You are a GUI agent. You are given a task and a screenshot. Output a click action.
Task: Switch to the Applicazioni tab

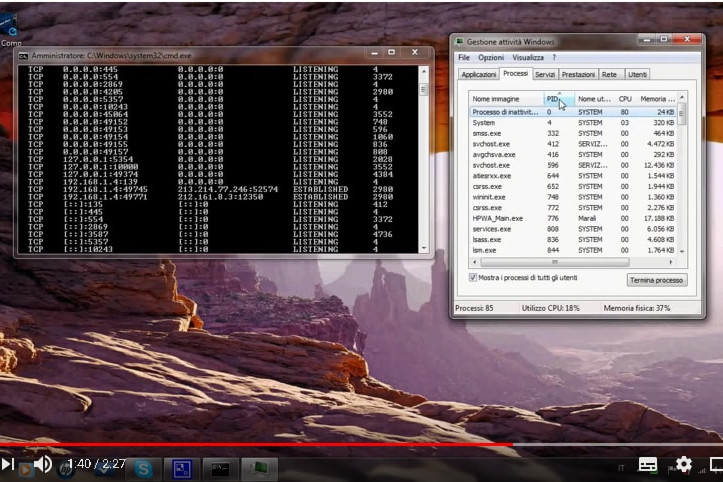(479, 74)
